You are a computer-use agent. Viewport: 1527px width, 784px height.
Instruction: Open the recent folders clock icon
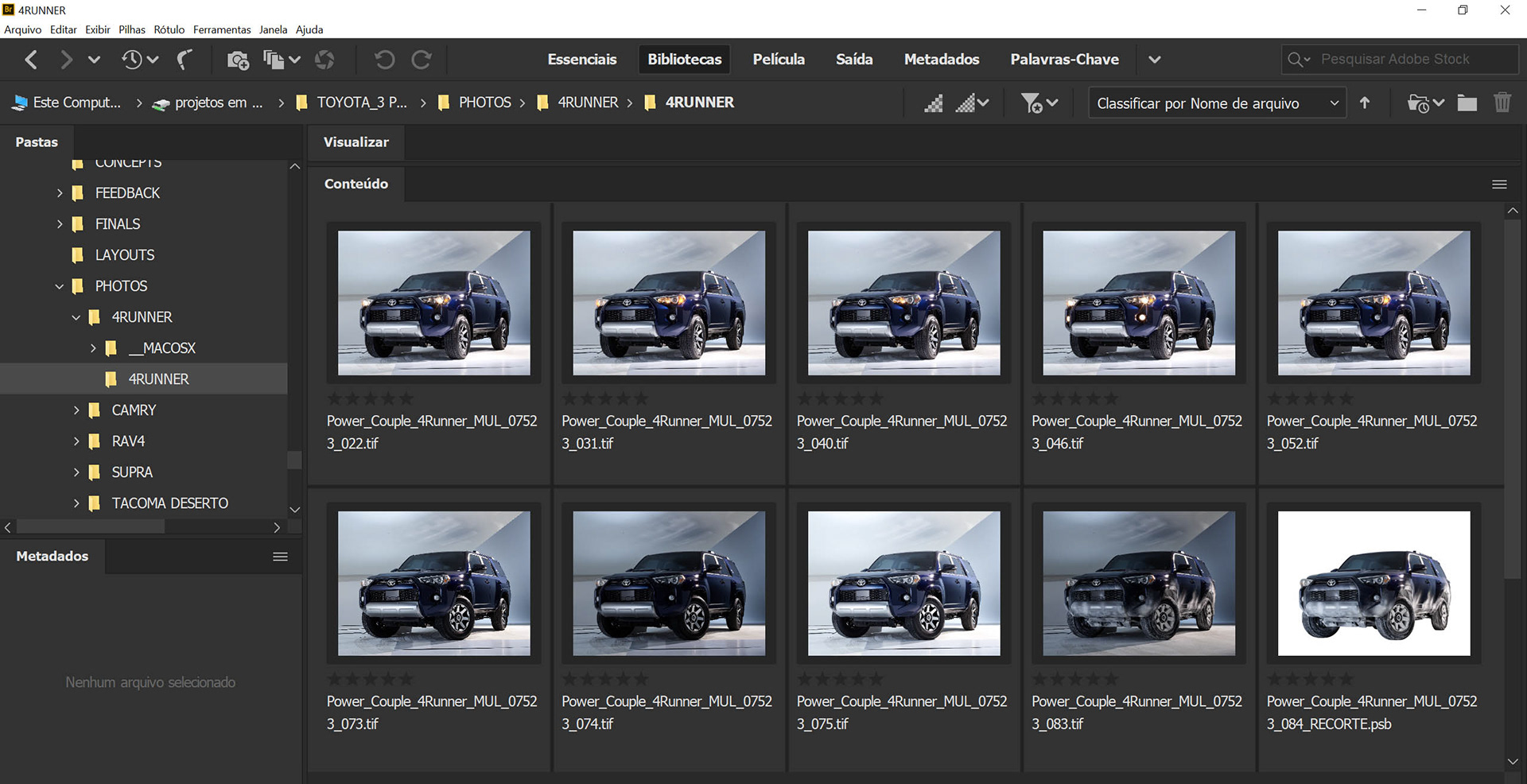[132, 60]
